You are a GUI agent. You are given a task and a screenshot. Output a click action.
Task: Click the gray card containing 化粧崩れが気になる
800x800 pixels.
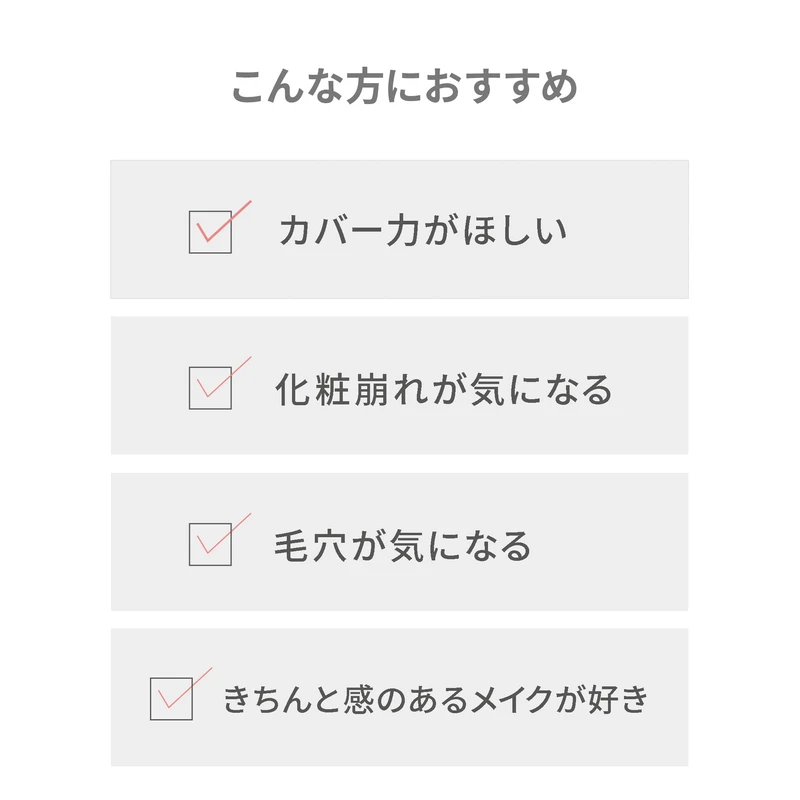tap(640, 430)
